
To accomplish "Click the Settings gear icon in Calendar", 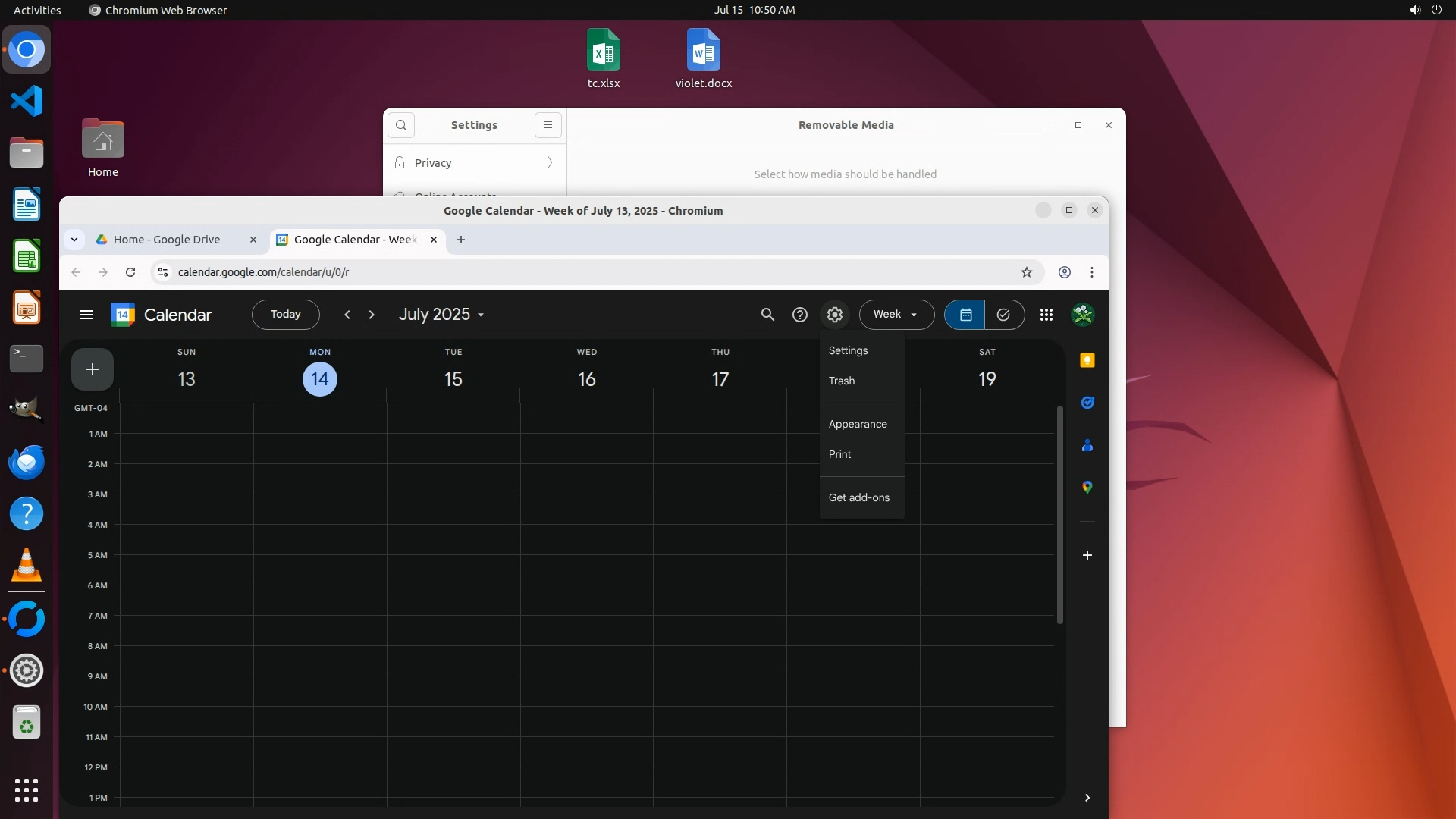I will 835,315.
